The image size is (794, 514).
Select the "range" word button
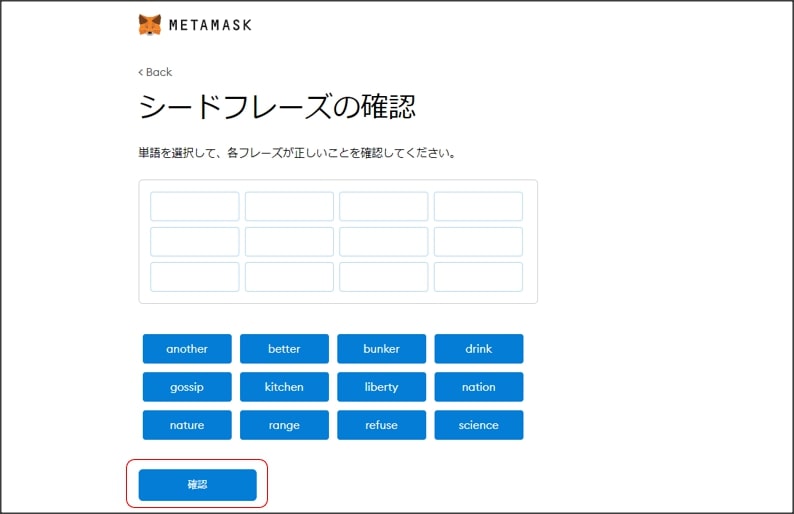tap(284, 425)
